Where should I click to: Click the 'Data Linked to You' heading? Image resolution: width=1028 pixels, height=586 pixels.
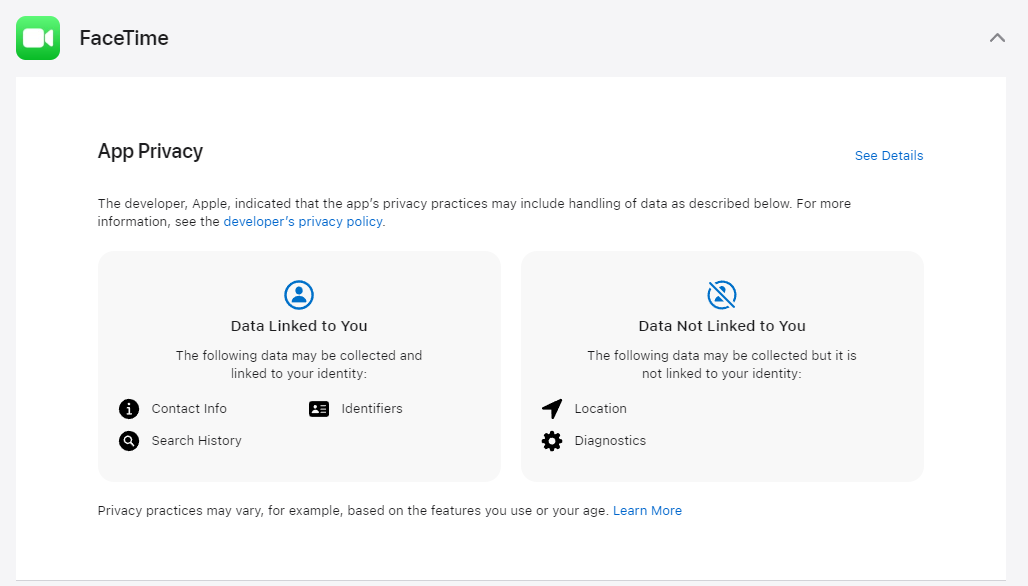pyautogui.click(x=299, y=326)
